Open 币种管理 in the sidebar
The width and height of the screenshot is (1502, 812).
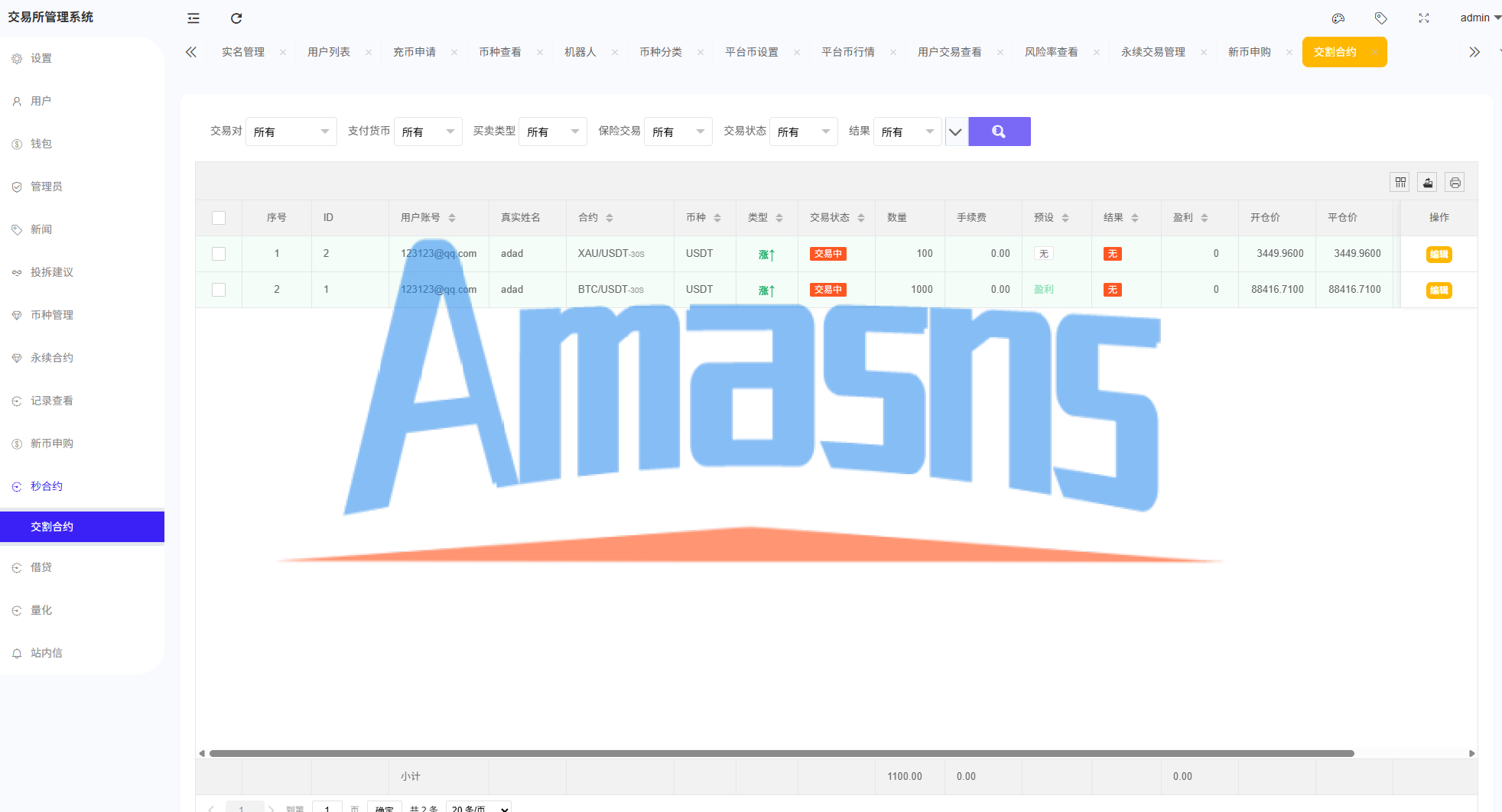point(52,315)
